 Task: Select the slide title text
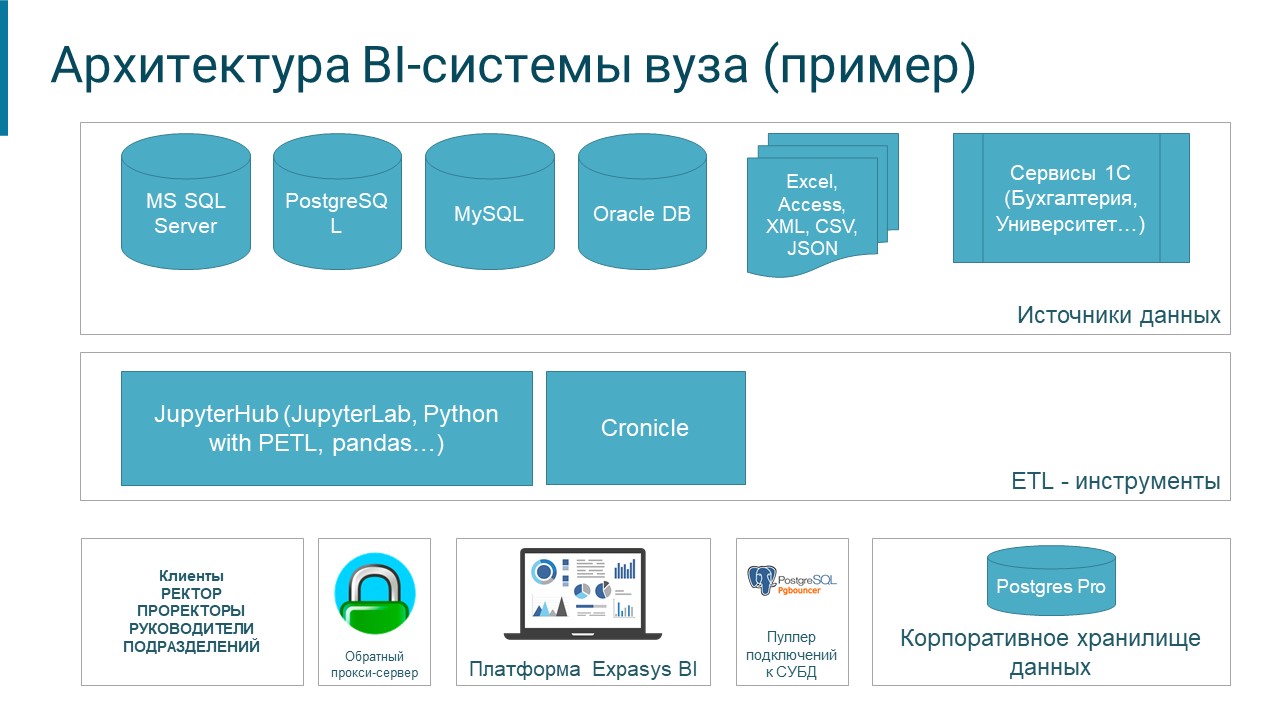[512, 67]
